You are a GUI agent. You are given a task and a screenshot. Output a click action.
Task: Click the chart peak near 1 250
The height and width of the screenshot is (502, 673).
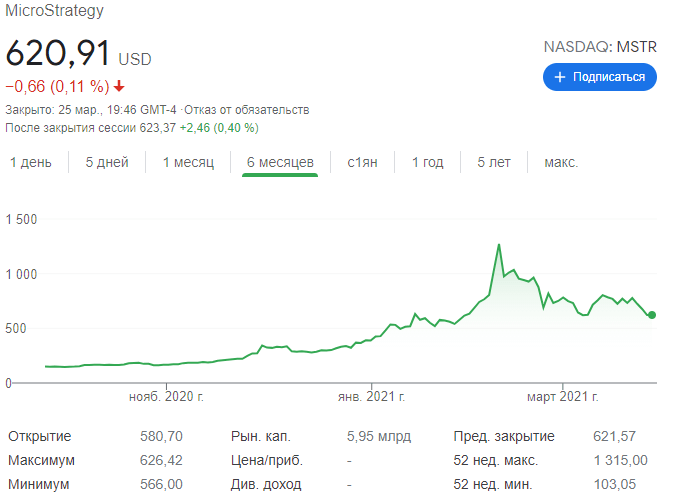(499, 245)
